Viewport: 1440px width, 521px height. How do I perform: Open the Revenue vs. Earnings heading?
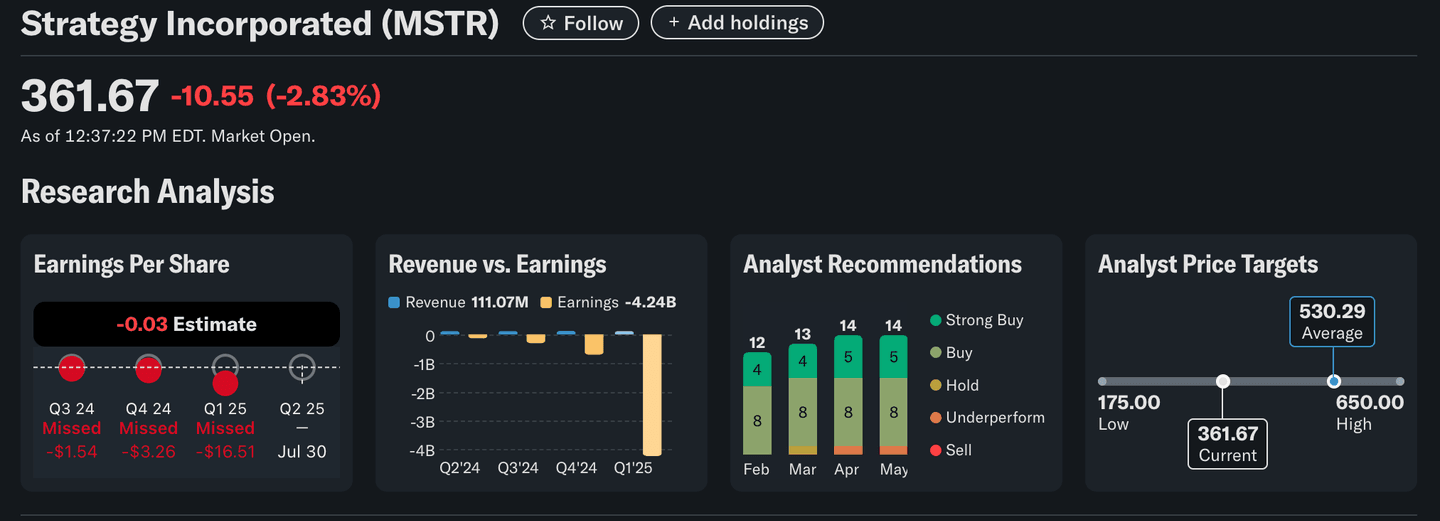(x=497, y=264)
